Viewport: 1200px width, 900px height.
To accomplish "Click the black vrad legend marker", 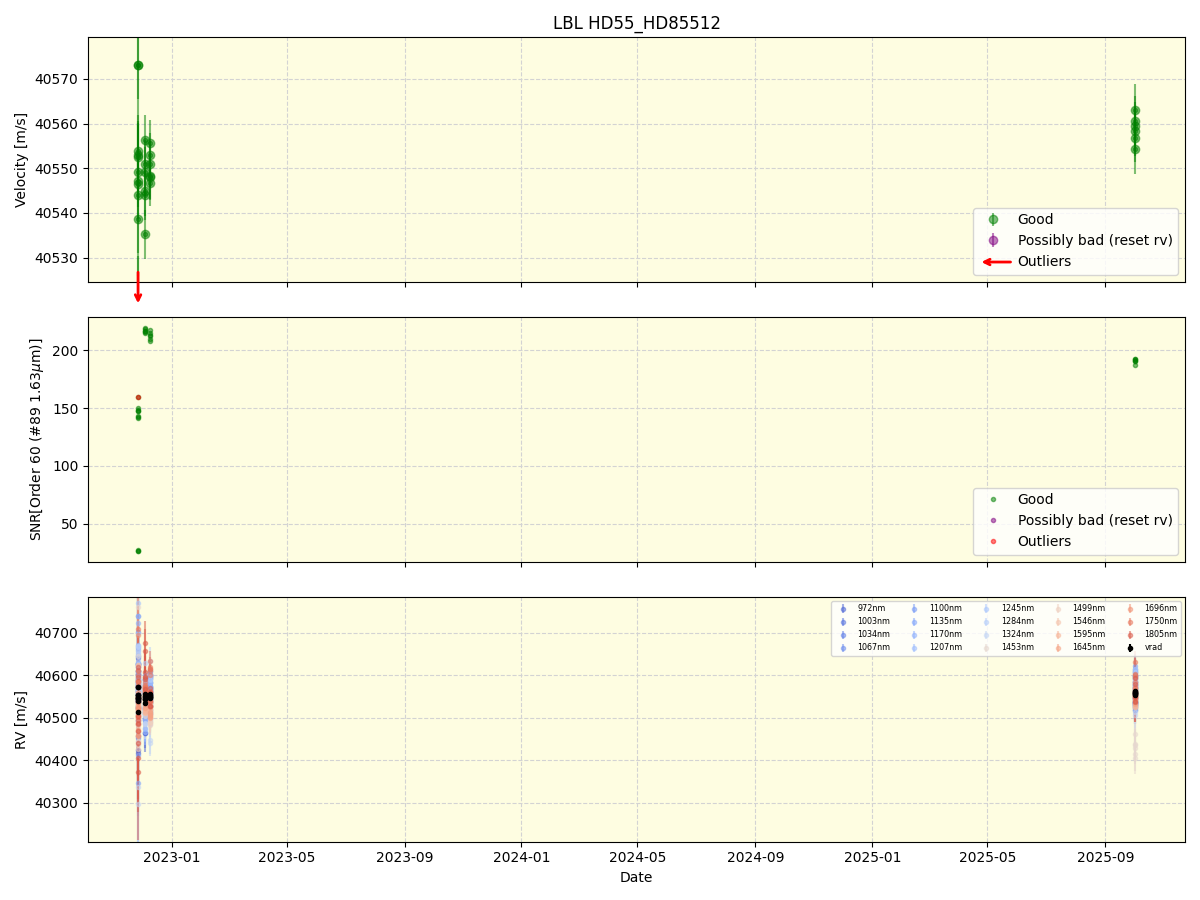I will (x=1130, y=648).
